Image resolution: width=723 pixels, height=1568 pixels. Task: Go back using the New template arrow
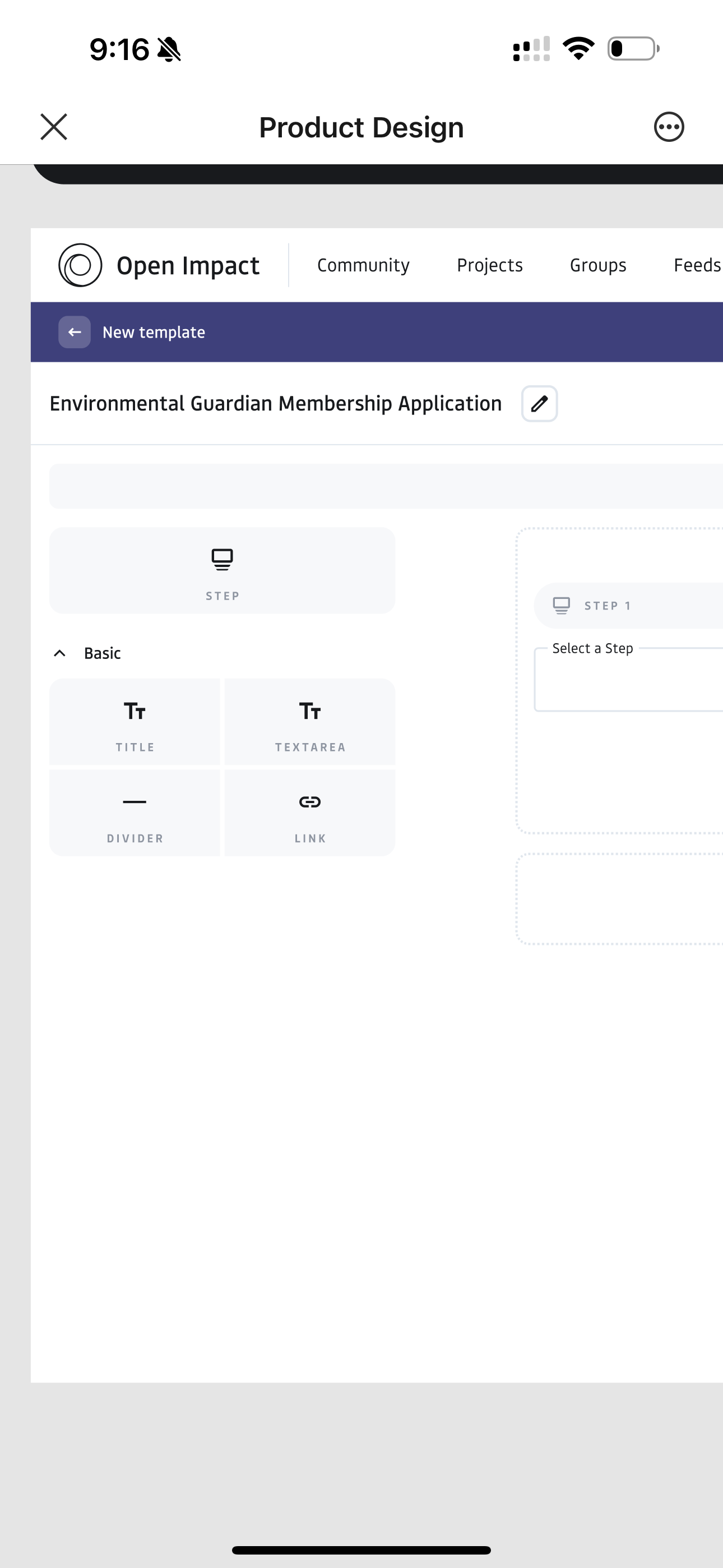tap(74, 332)
